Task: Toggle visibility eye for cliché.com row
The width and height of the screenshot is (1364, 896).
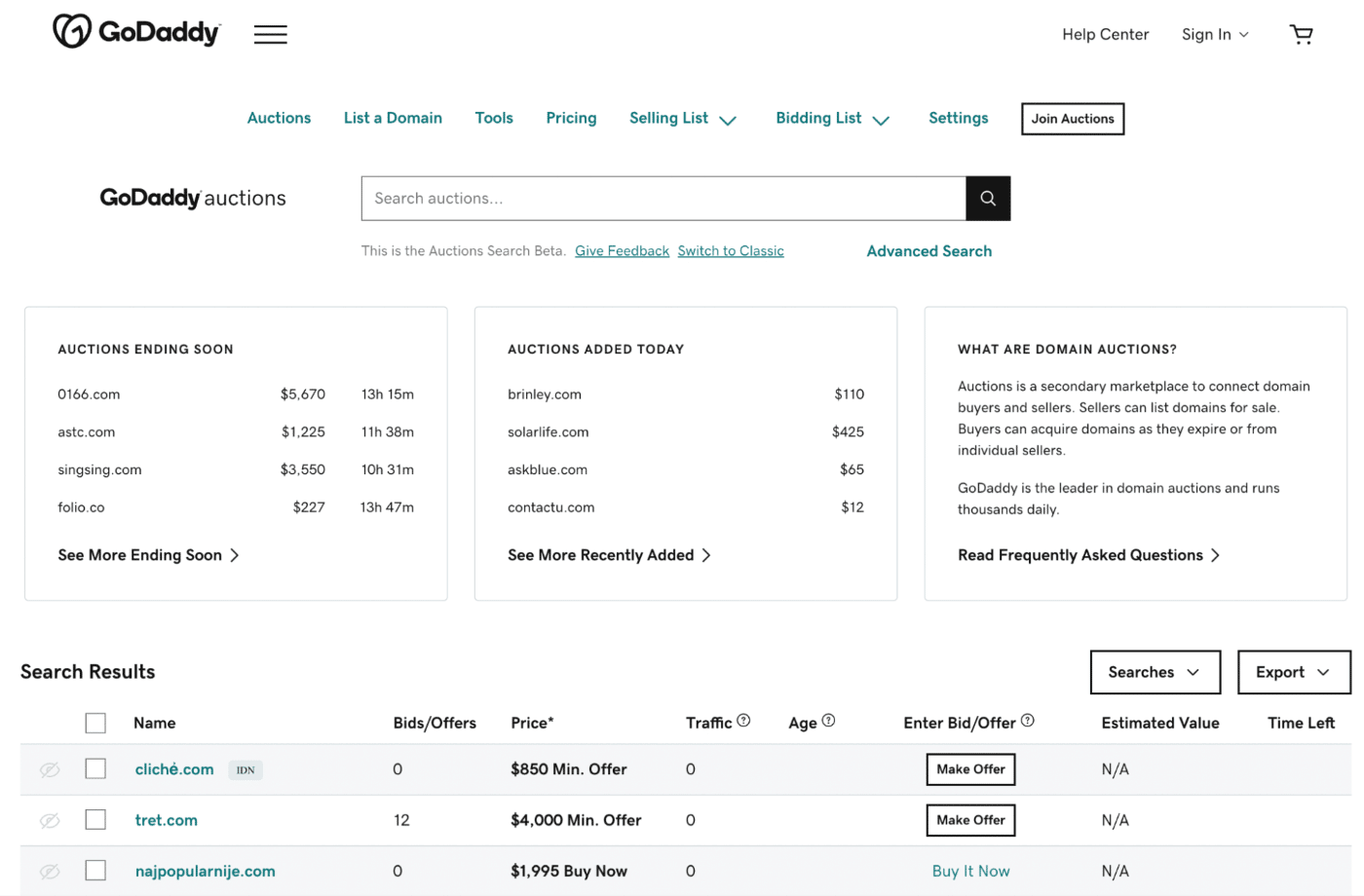Action: (49, 769)
